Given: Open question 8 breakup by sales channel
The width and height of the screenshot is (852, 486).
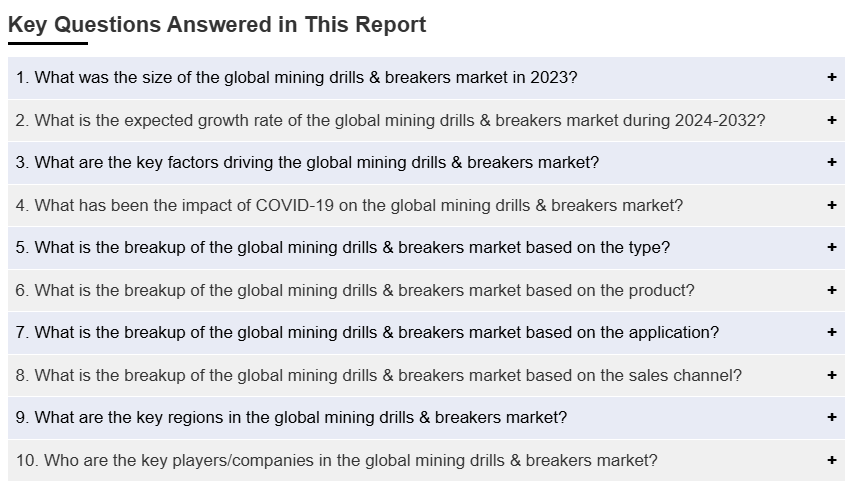Looking at the screenshot, I should pos(379,375).
